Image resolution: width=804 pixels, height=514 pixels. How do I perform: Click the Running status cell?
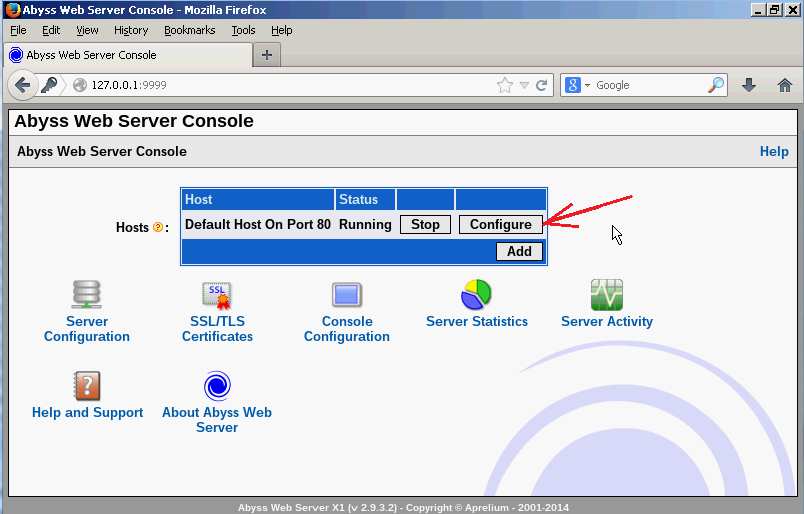pyautogui.click(x=365, y=225)
